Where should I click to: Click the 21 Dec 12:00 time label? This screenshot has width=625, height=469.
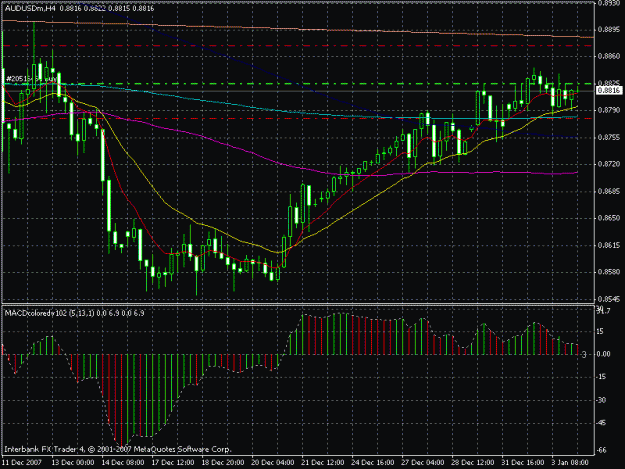coord(322,462)
